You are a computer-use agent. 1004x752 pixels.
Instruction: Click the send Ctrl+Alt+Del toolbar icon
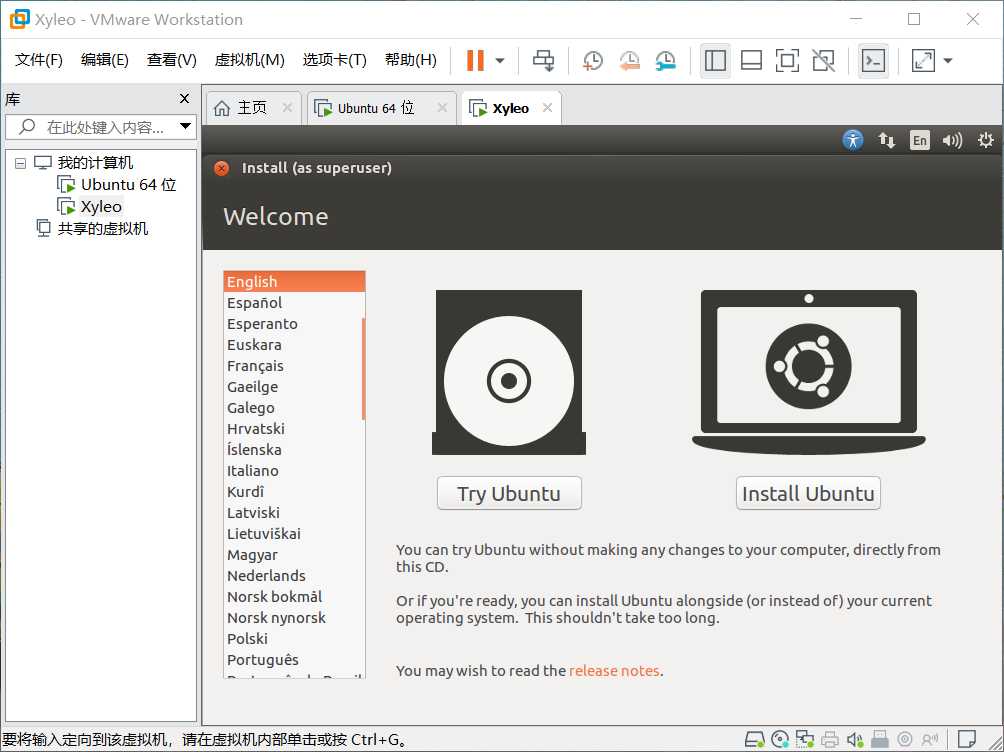pos(544,61)
